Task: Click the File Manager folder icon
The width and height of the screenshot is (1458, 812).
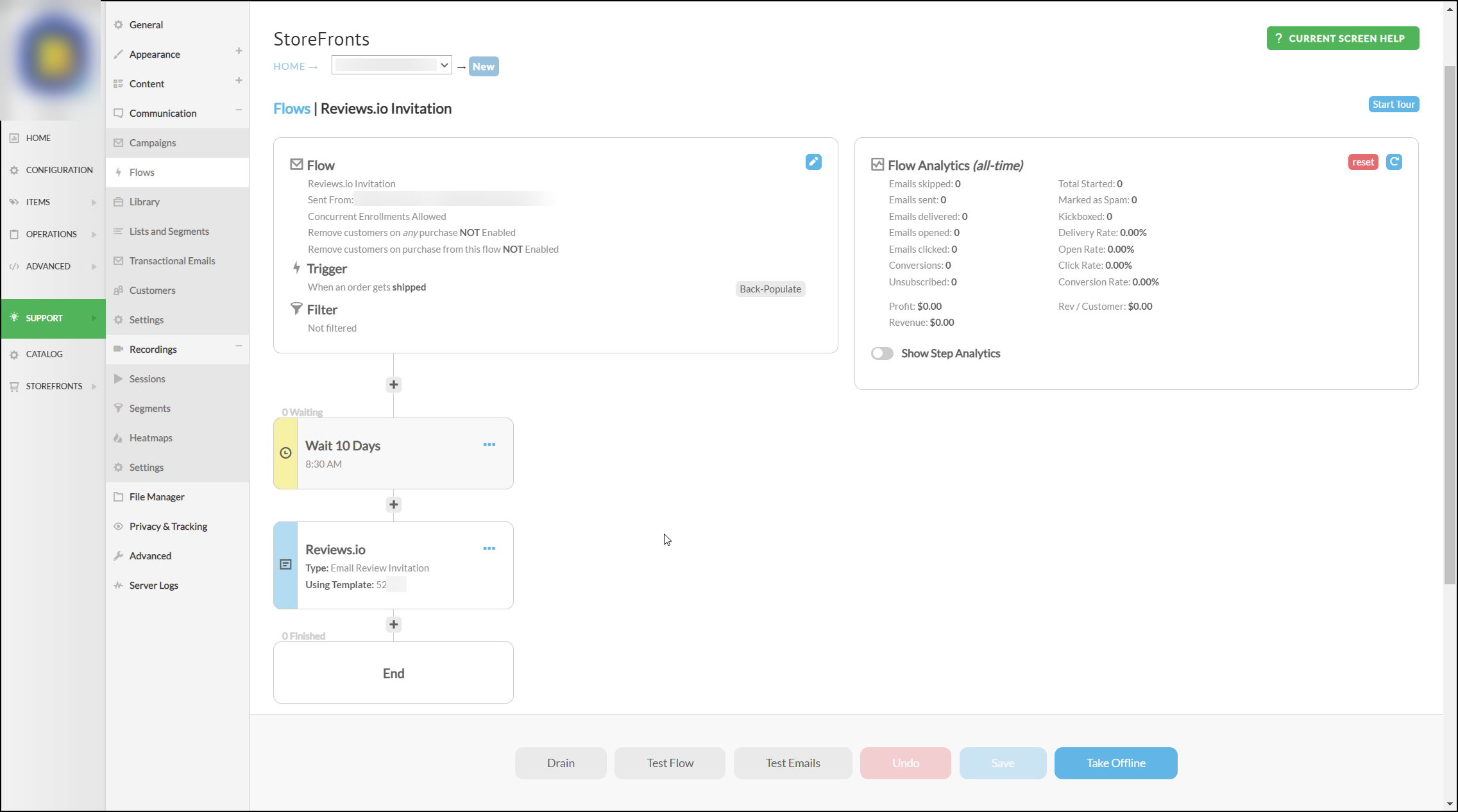Action: (x=119, y=497)
